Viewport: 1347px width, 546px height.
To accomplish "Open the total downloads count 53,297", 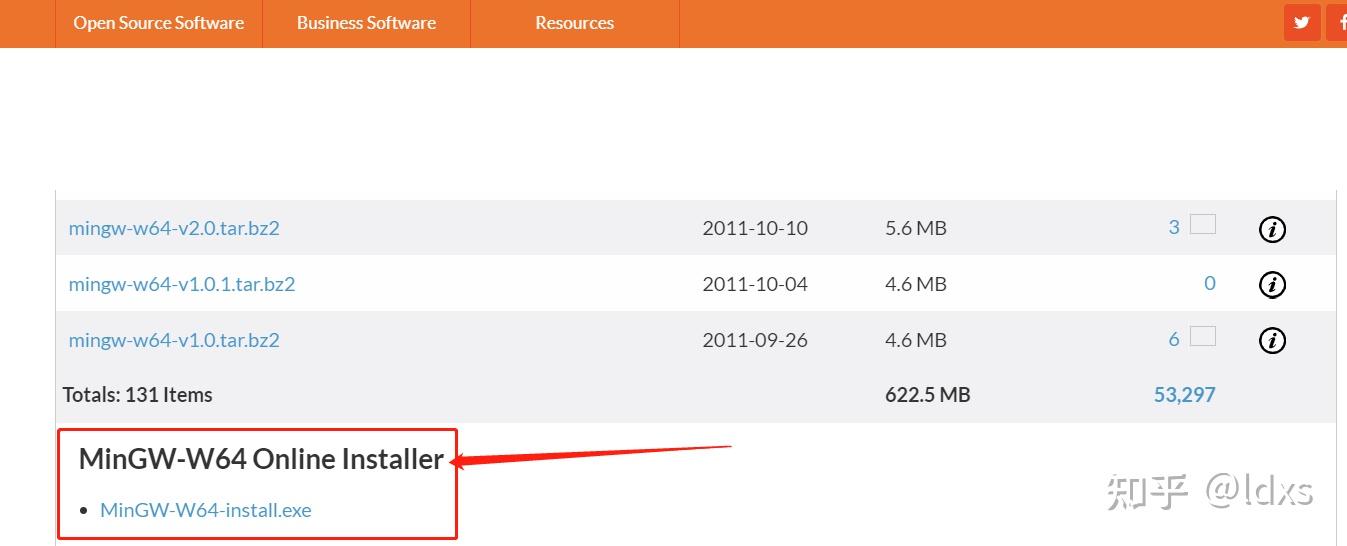I will [x=1185, y=395].
